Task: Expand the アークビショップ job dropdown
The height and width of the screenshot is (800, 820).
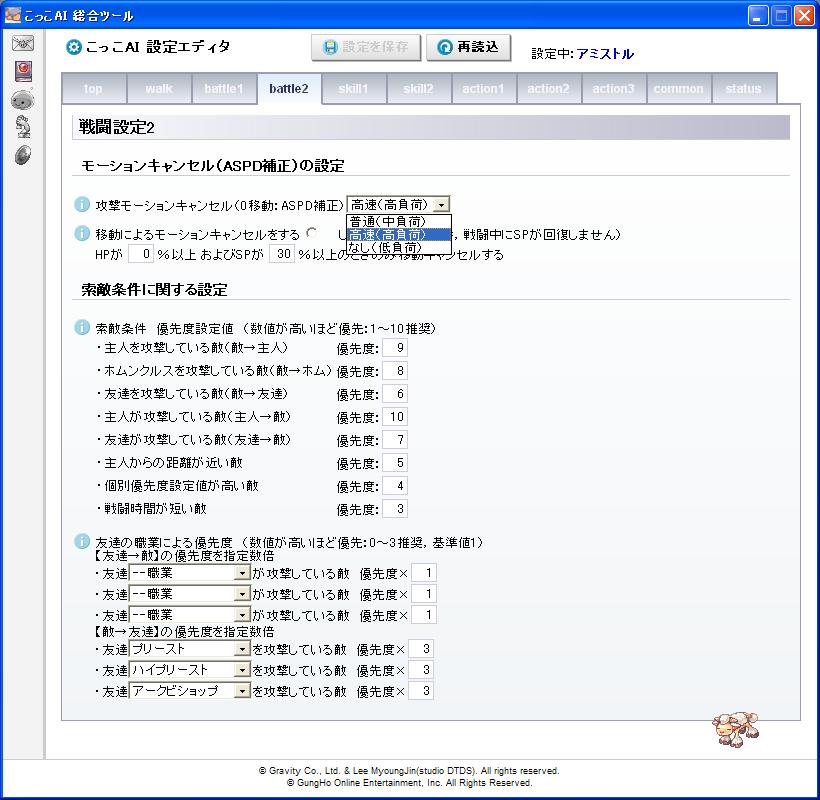Action: (x=241, y=691)
